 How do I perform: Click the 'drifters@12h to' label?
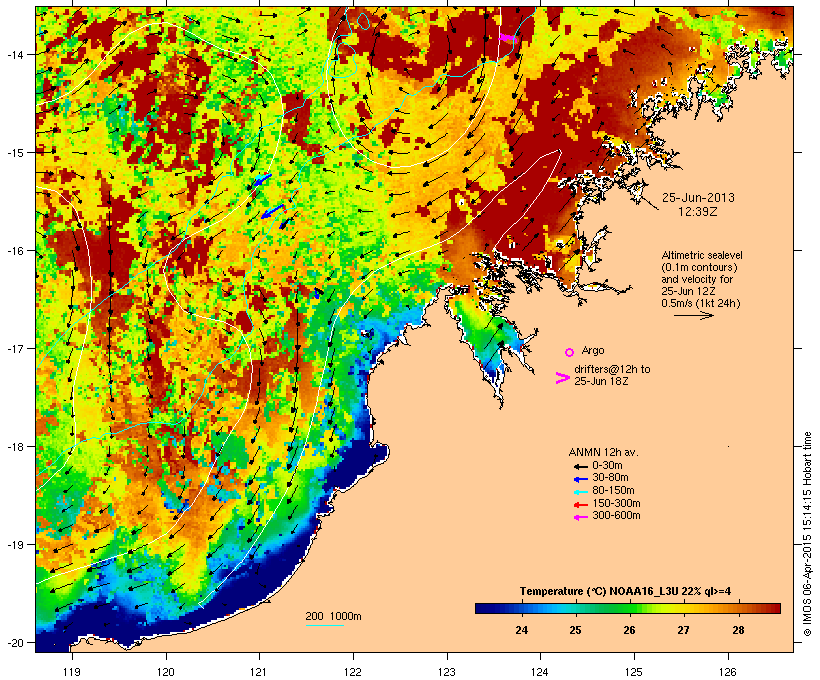[x=612, y=369]
